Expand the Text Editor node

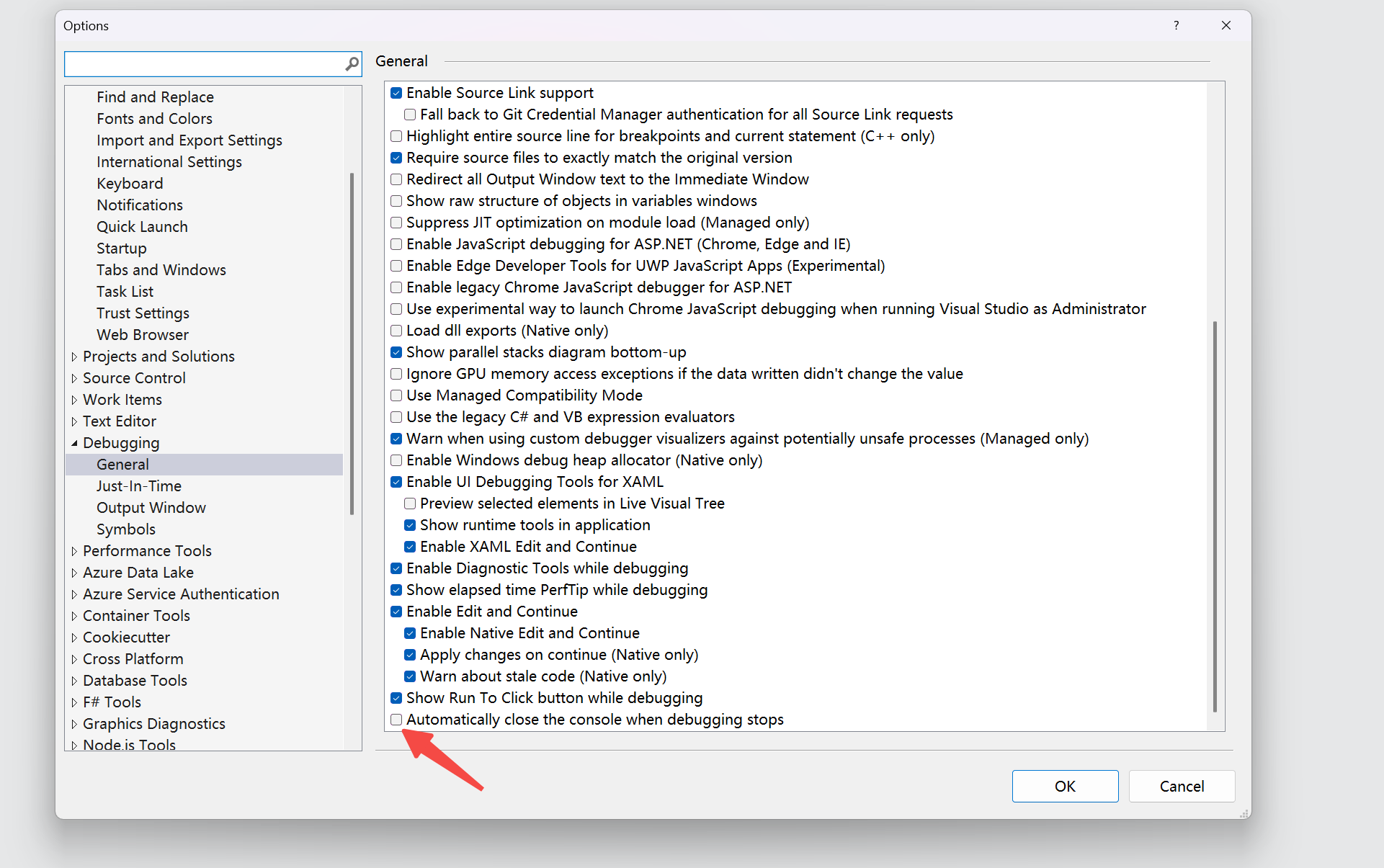74,421
